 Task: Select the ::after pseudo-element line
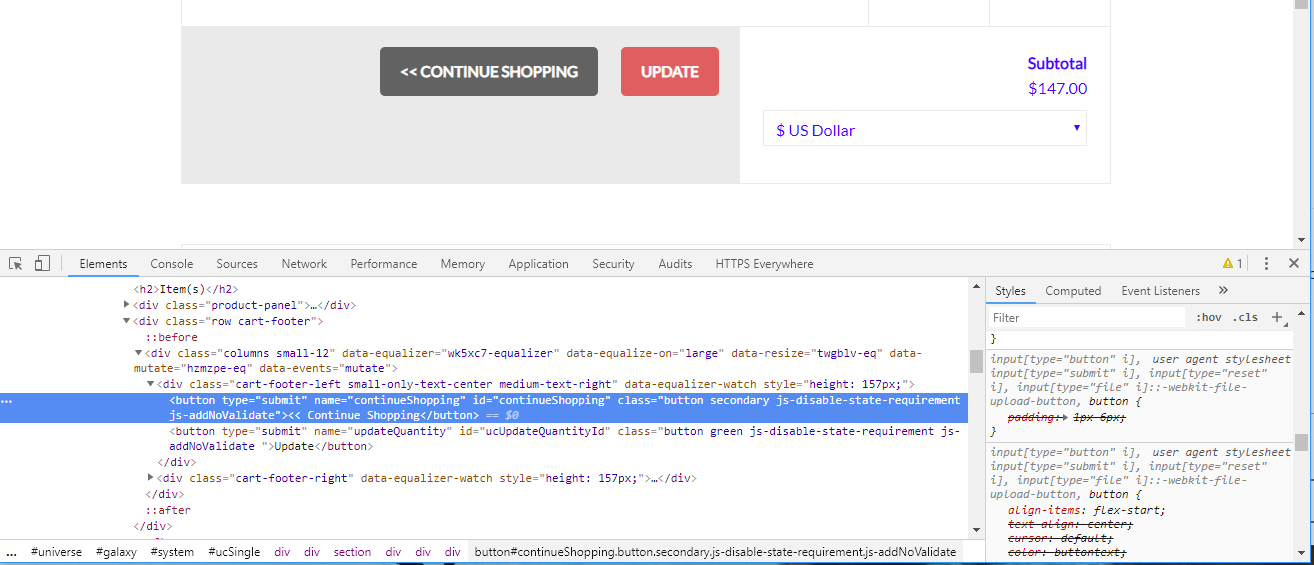[167, 510]
